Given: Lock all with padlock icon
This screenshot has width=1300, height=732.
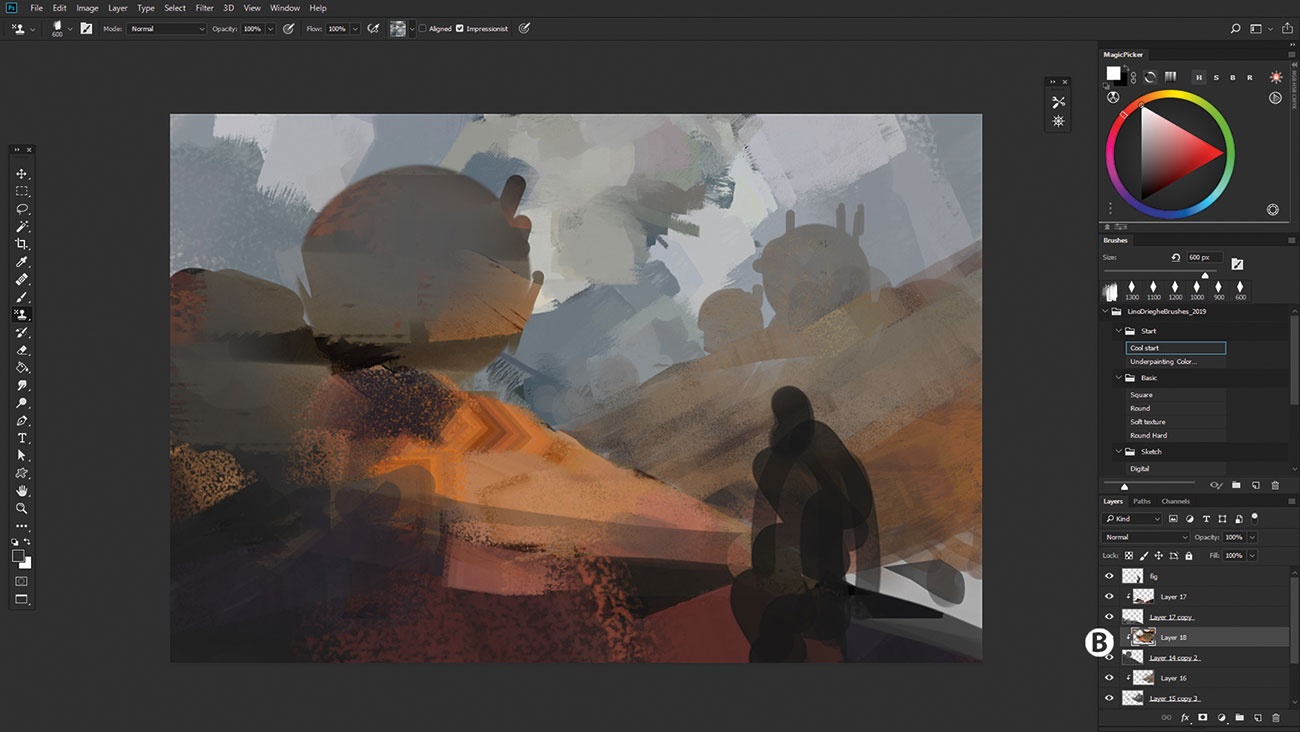Looking at the screenshot, I should pyautogui.click(x=1188, y=555).
